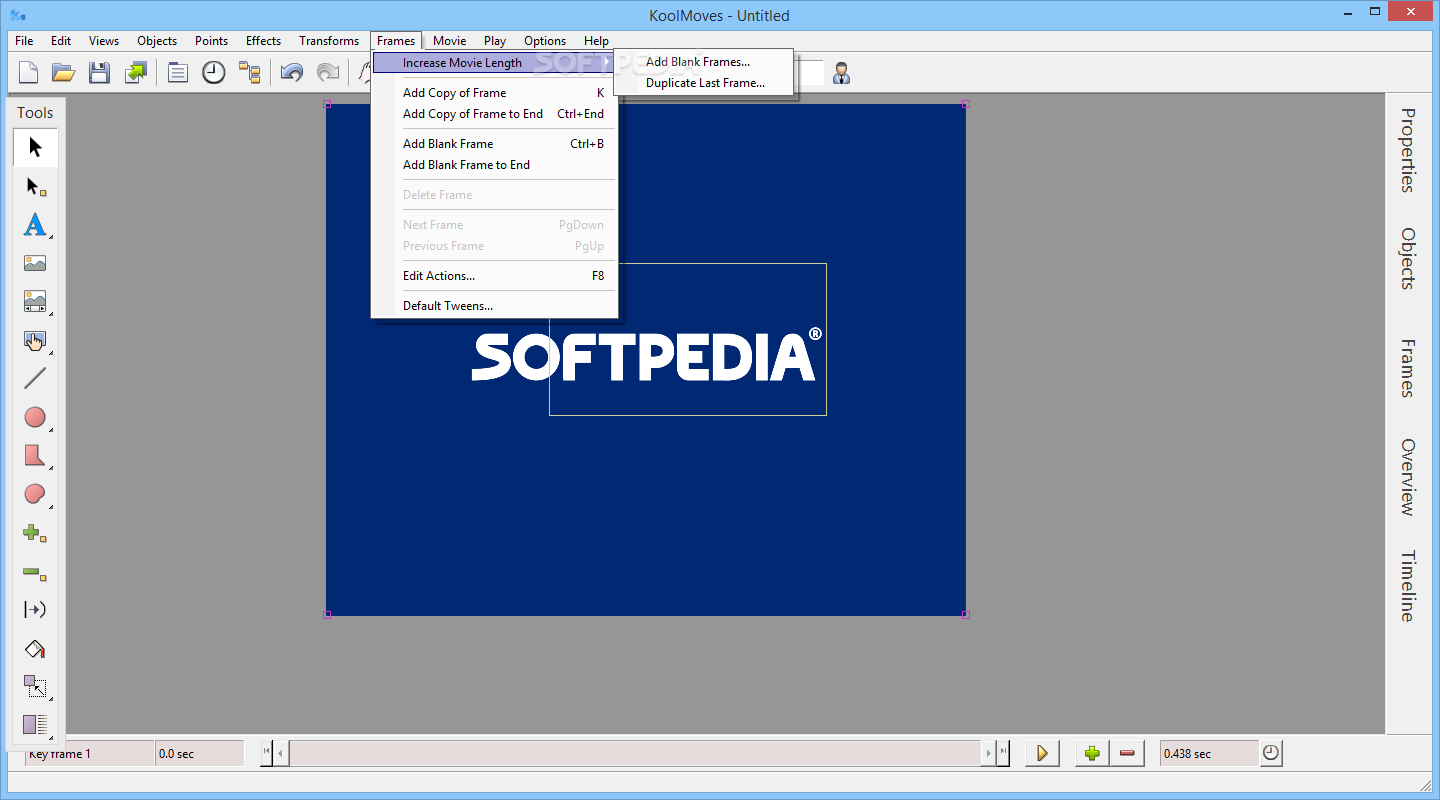1440x800 pixels.
Task: Select the remove point green minus tool
Action: pos(35,572)
